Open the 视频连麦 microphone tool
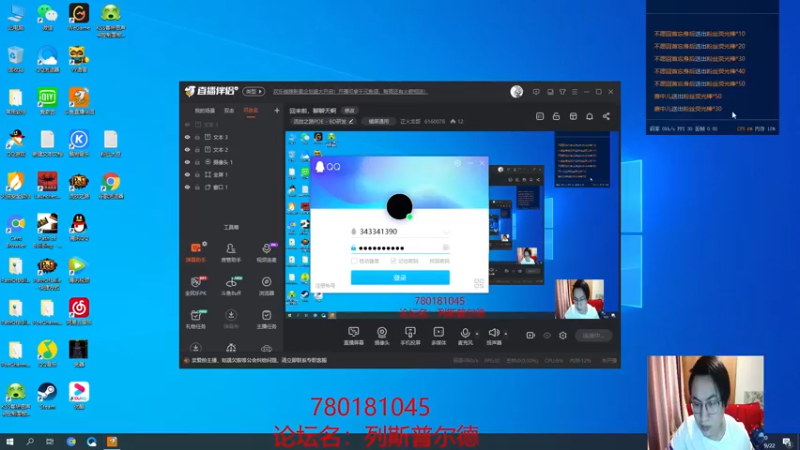This screenshot has width=800, height=450. point(266,252)
